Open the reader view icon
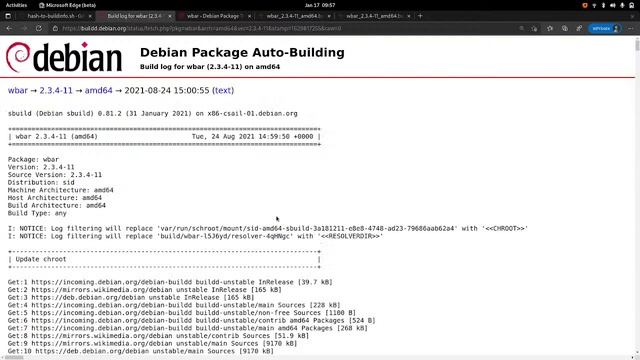Image resolution: width=640 pixels, height=360 pixels. (521, 29)
